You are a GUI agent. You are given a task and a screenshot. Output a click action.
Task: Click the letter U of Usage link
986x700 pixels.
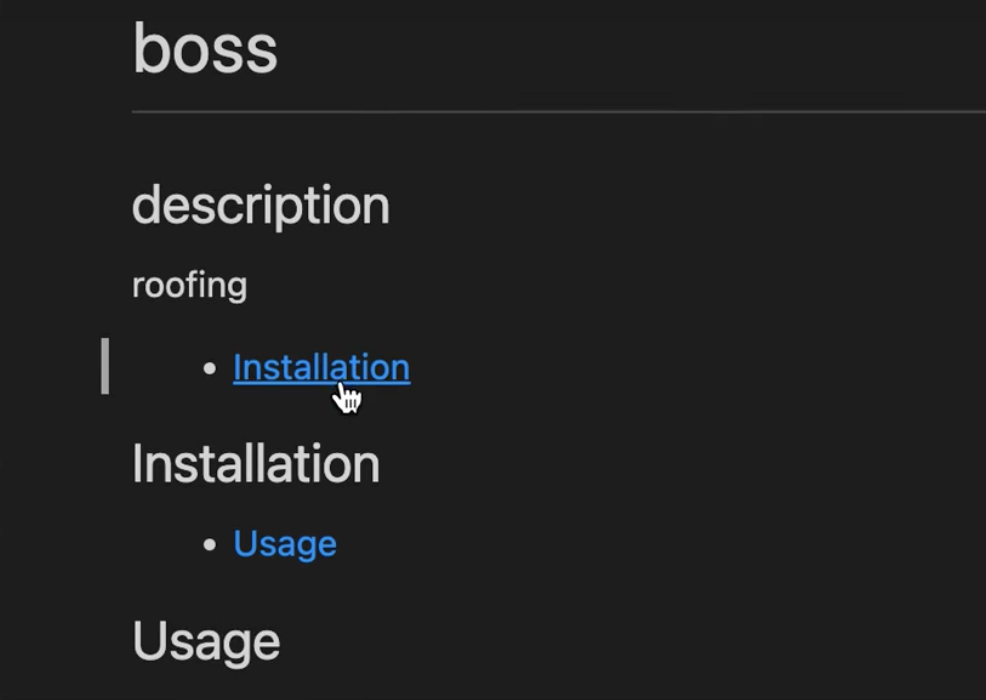point(245,543)
